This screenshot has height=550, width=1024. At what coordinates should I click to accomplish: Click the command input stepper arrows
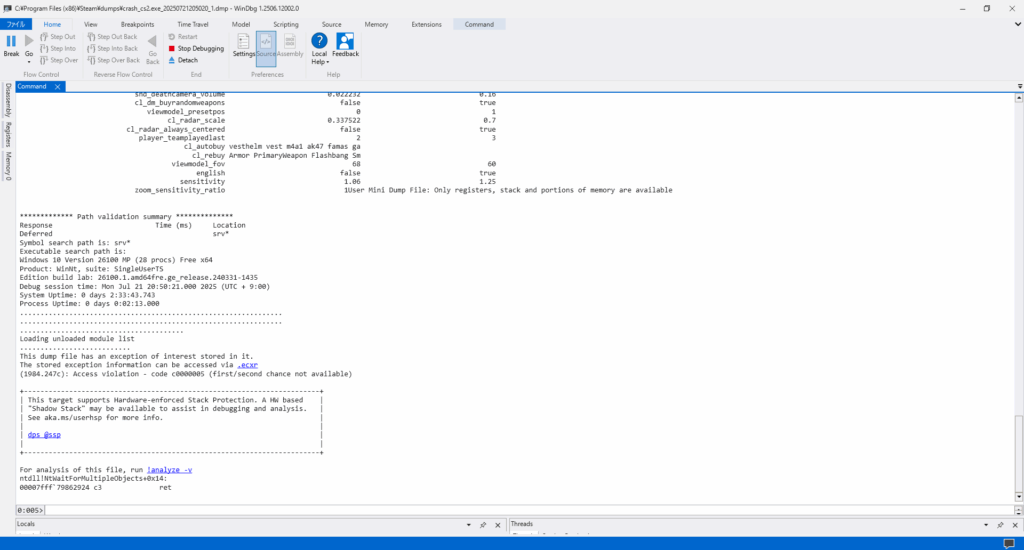tap(1019, 510)
